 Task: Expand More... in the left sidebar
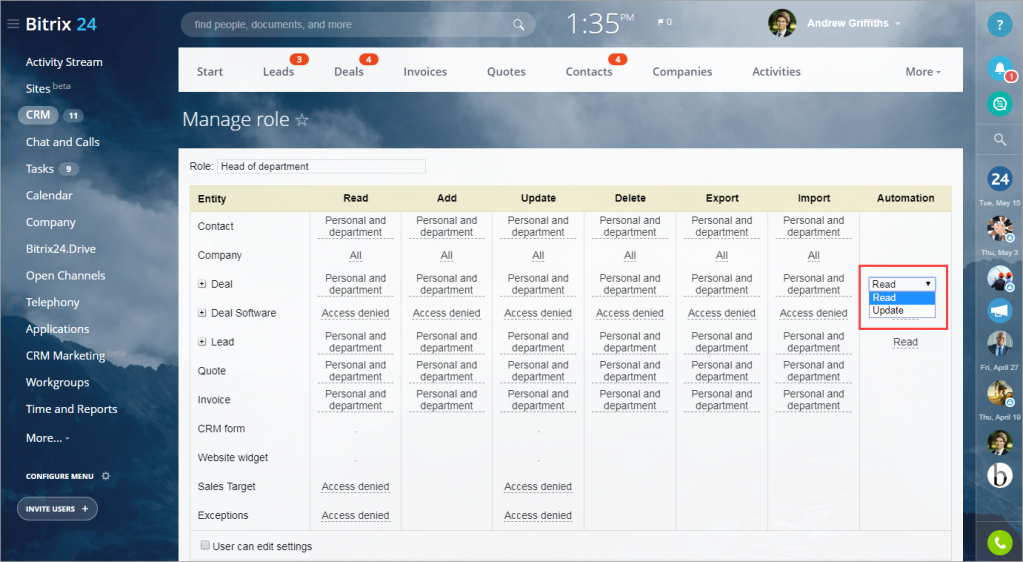[x=47, y=438]
